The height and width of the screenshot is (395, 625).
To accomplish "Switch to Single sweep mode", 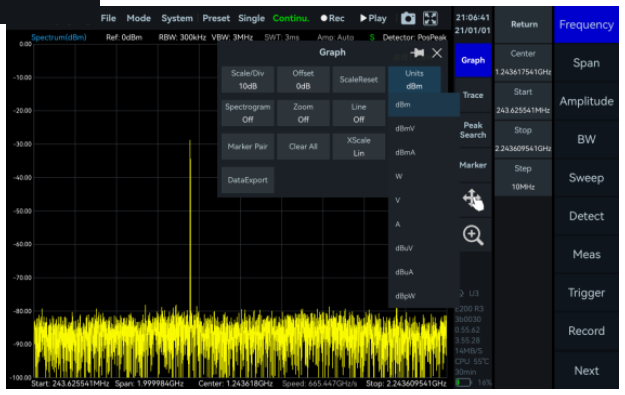I will pos(252,18).
